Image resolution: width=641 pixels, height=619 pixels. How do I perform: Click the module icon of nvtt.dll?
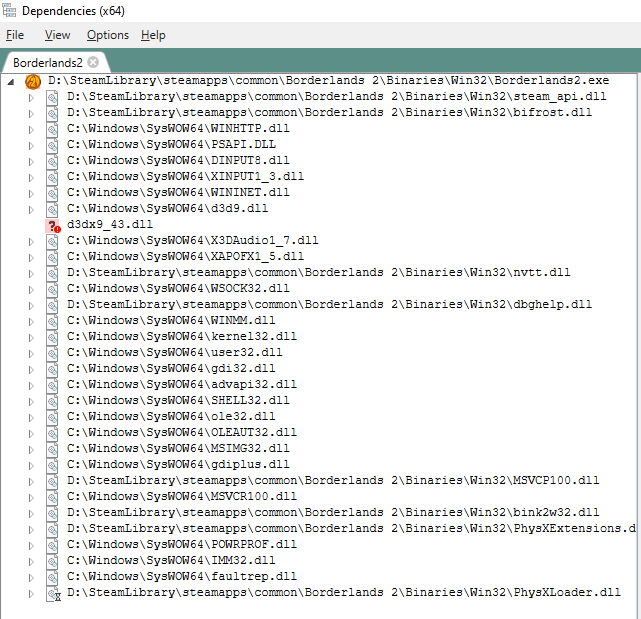[52, 274]
